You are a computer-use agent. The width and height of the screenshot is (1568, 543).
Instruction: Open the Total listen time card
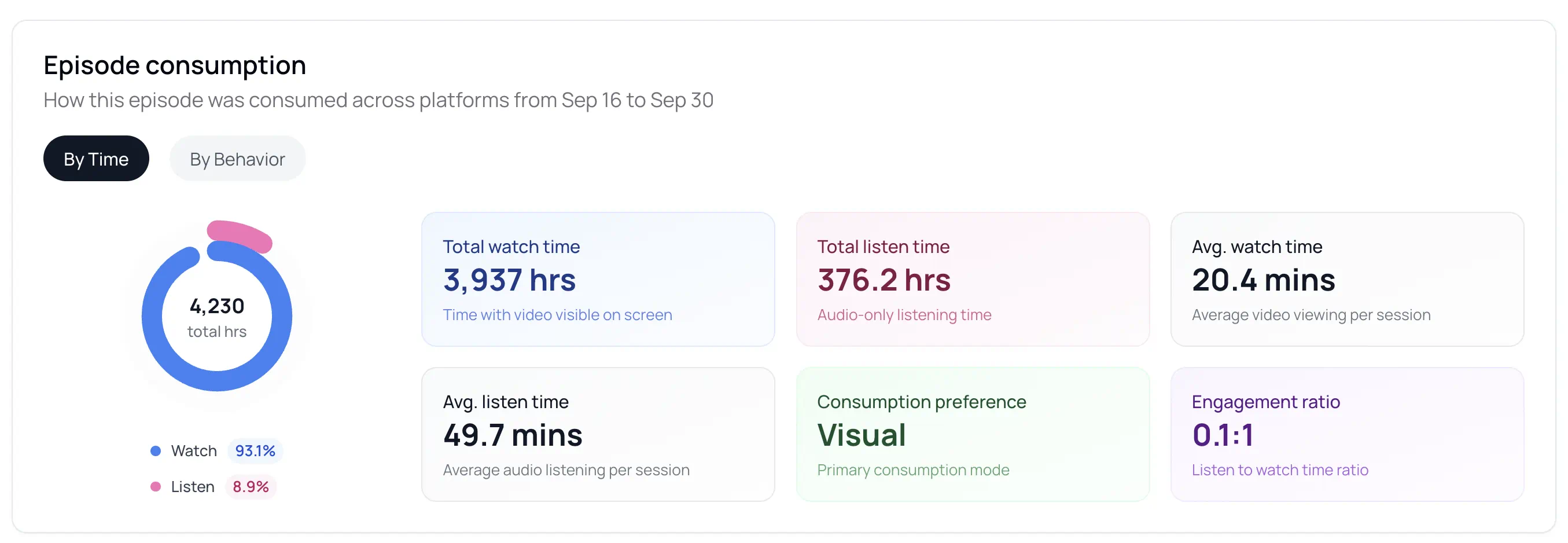click(x=972, y=280)
